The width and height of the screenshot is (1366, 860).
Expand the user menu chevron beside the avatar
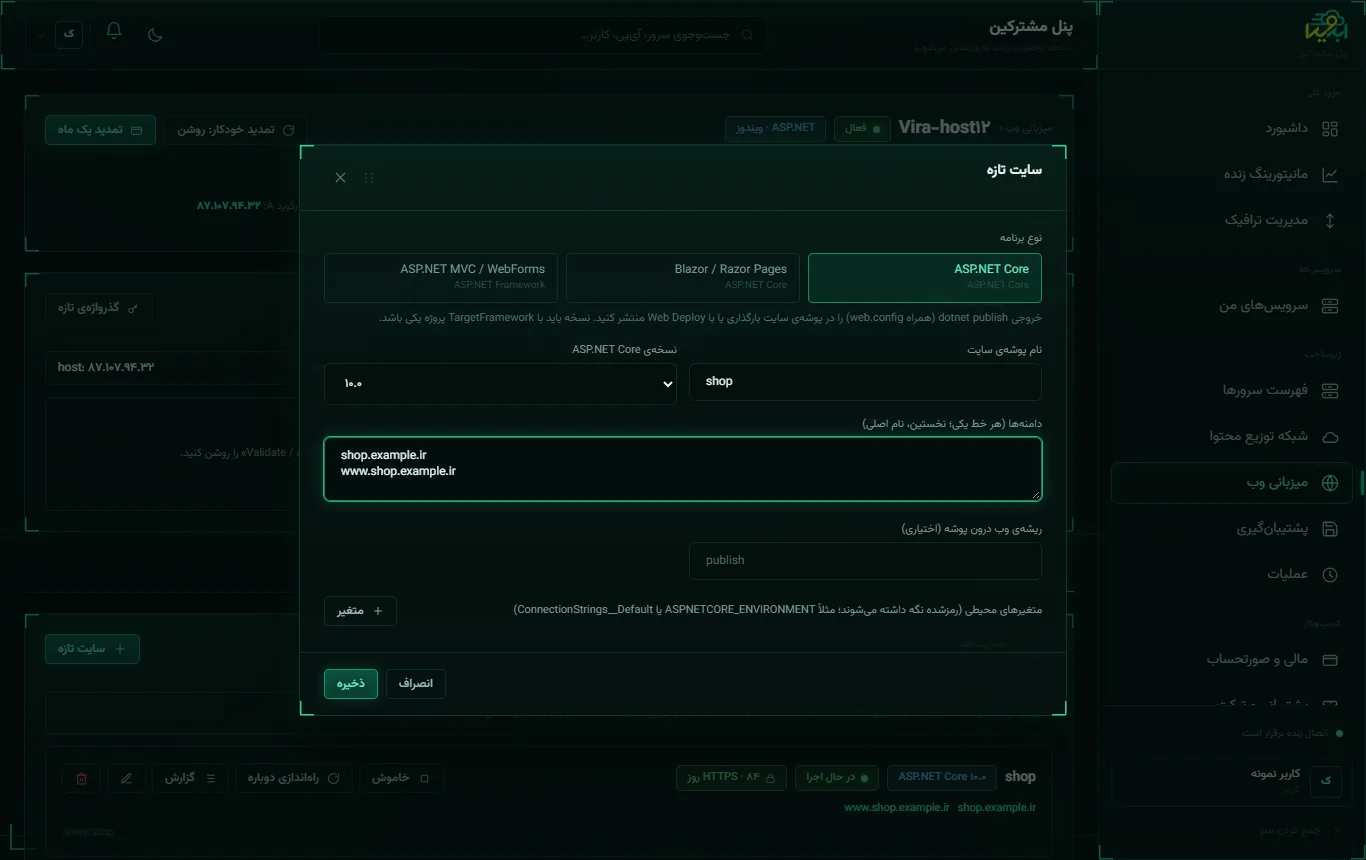(x=41, y=34)
